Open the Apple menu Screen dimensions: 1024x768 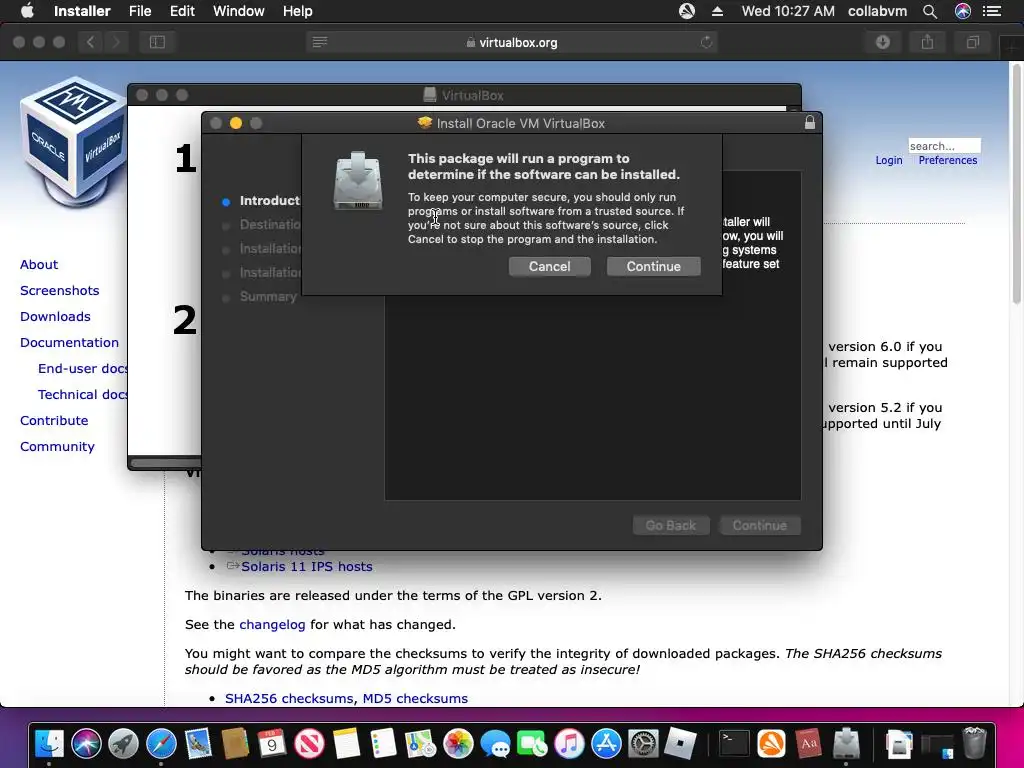click(x=27, y=11)
